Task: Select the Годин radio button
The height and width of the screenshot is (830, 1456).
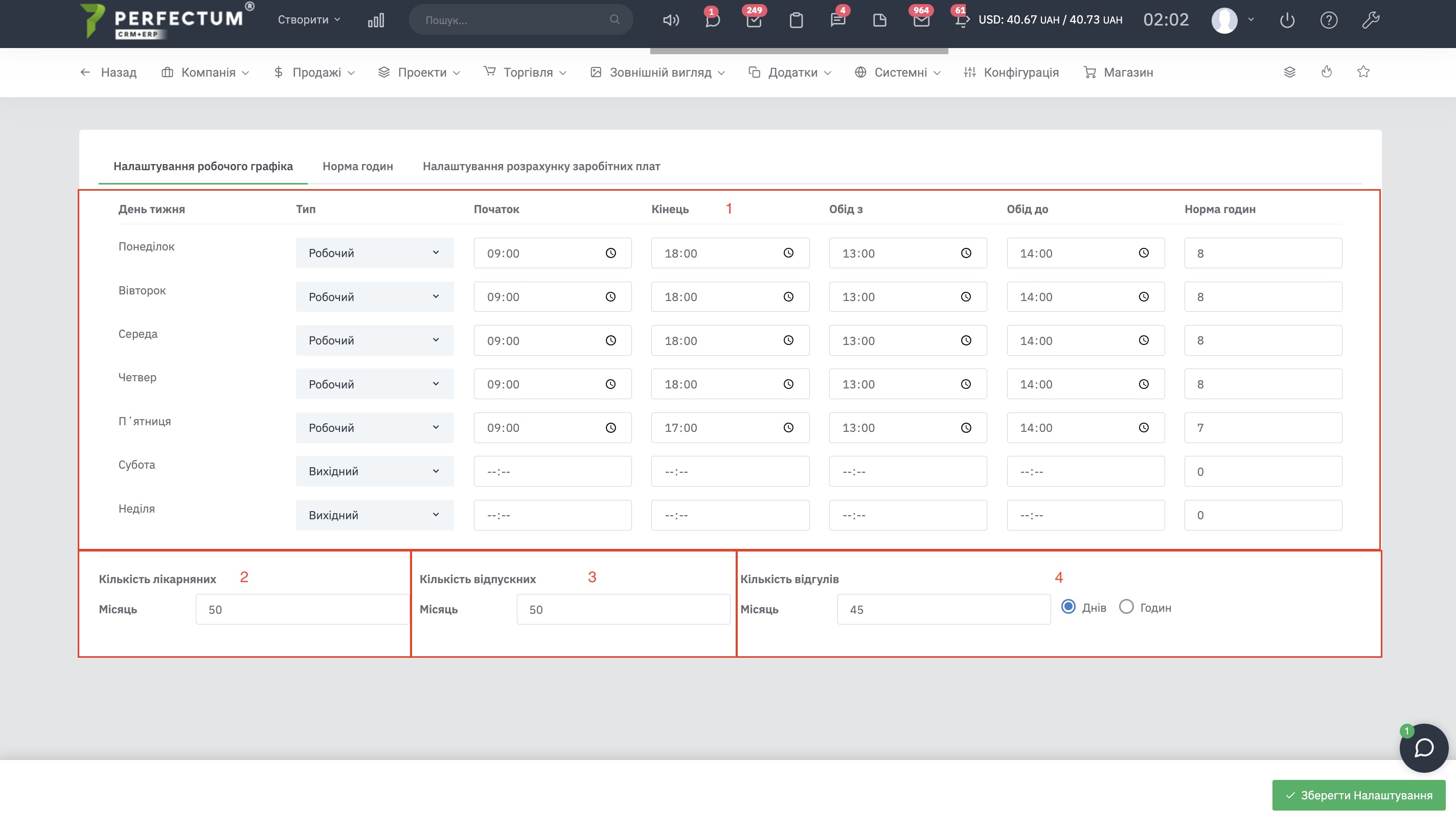Action: point(1126,607)
